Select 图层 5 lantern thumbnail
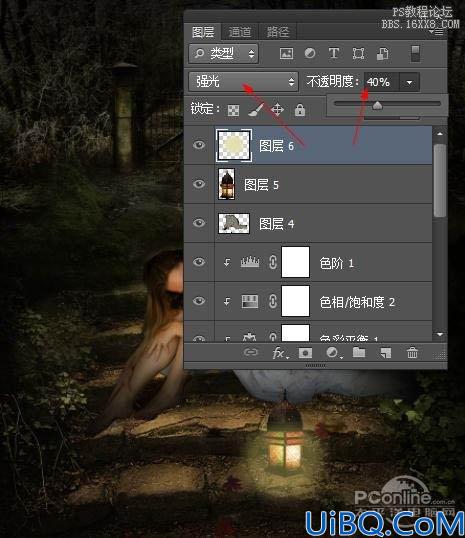This screenshot has width=465, height=538. tap(226, 184)
